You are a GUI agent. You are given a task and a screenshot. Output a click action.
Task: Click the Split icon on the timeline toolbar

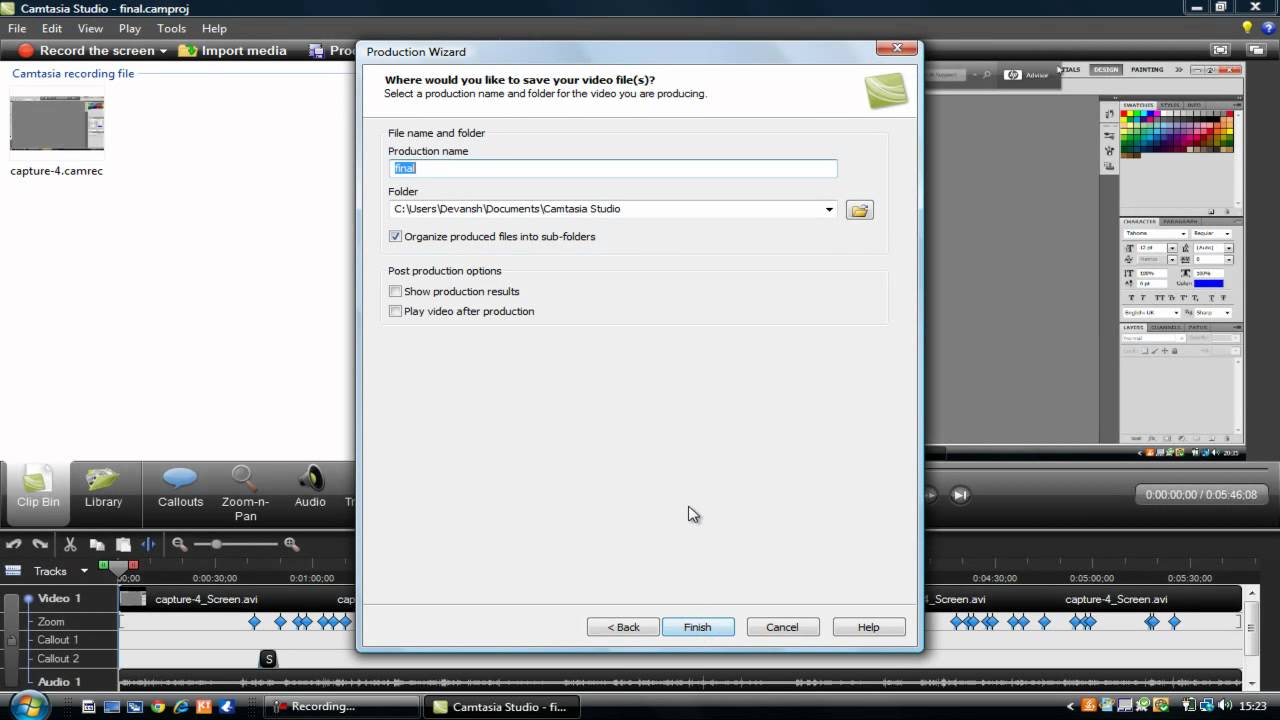coord(148,544)
